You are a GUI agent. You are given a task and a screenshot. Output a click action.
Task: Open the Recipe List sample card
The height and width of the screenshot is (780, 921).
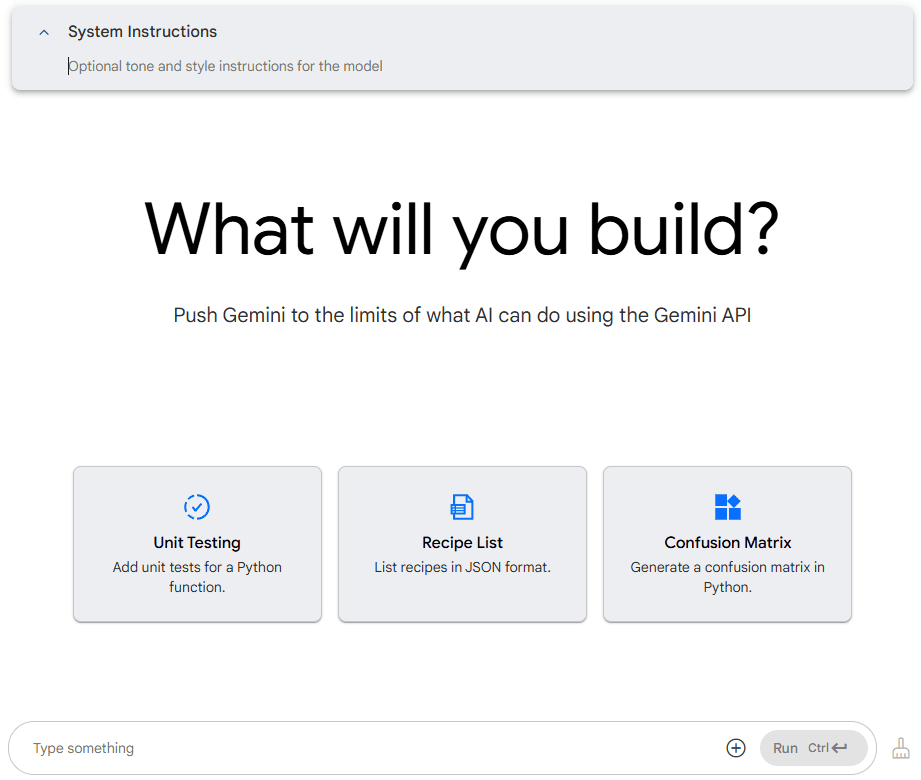pos(462,544)
